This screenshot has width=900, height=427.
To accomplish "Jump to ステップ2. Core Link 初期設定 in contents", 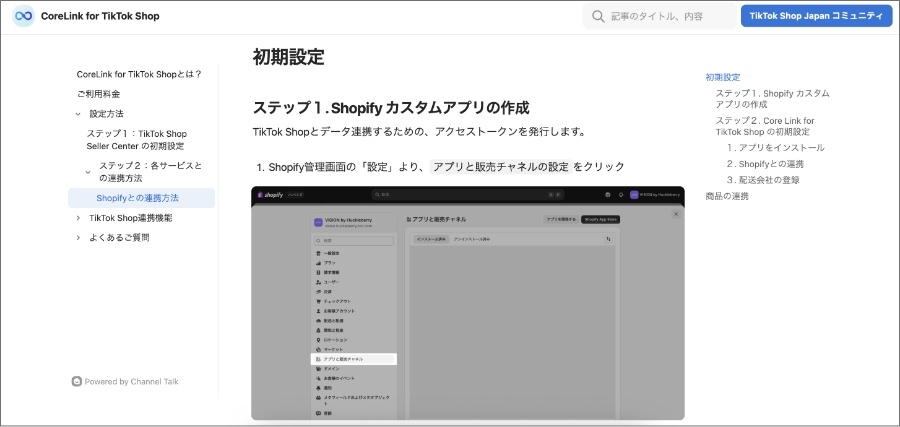I will (765, 126).
